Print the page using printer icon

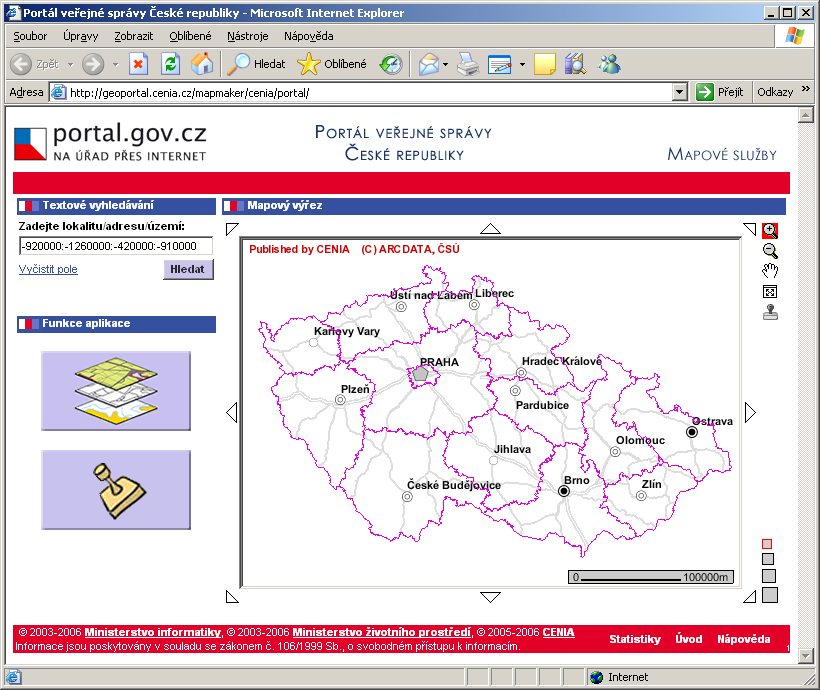(x=468, y=64)
